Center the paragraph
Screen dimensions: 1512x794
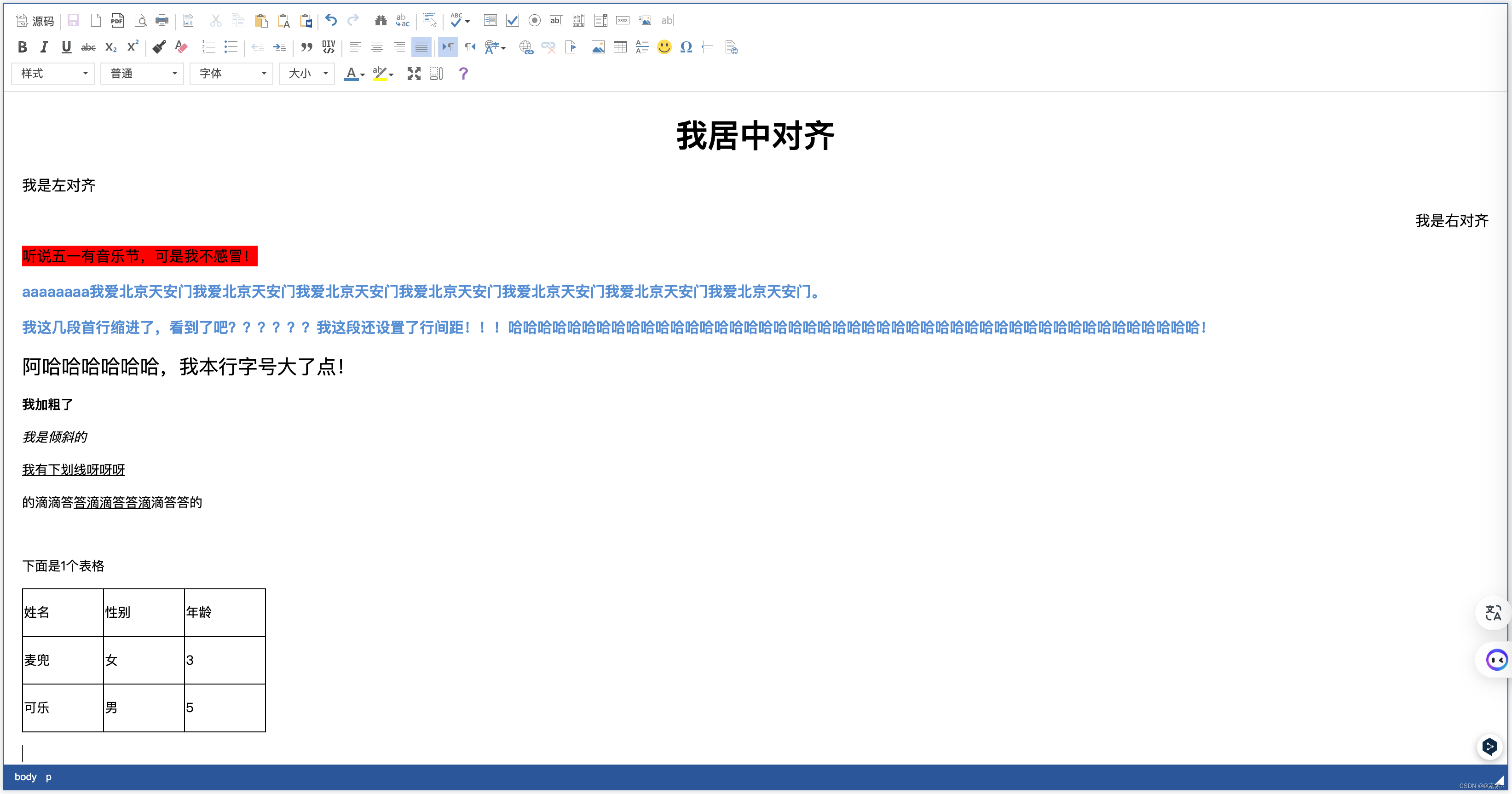coord(377,47)
